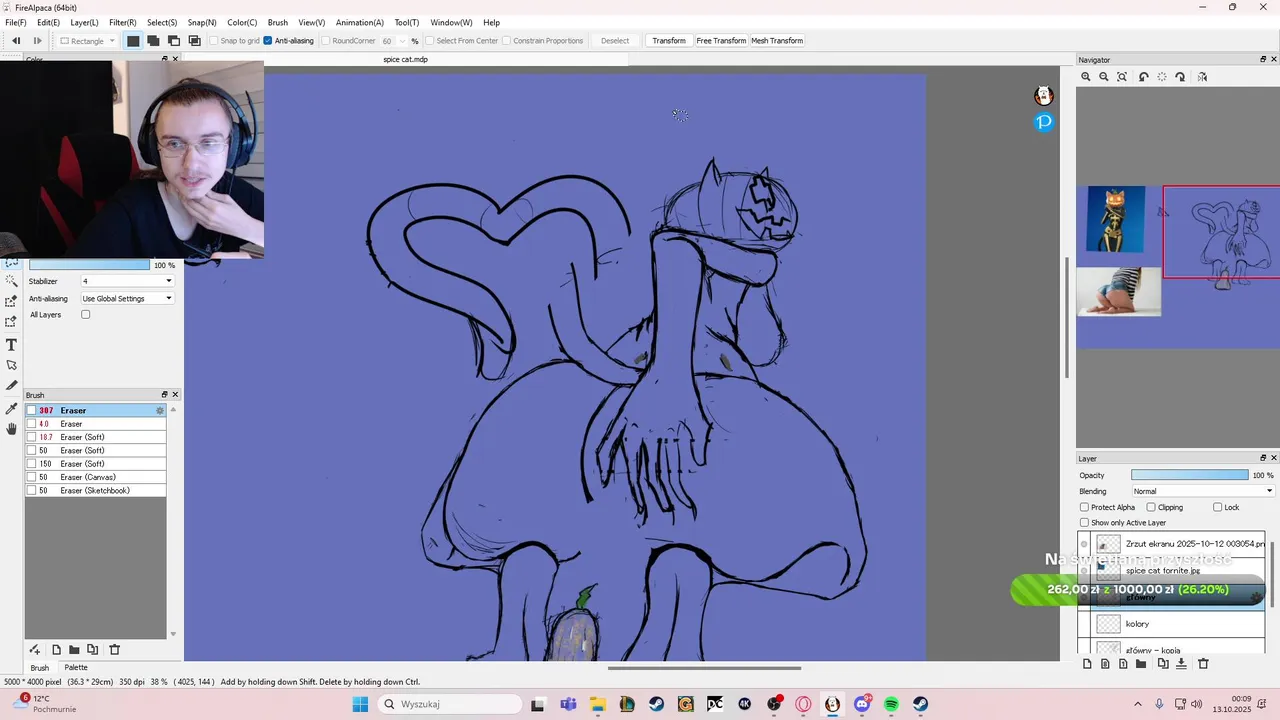Merge layer down using Layer panel icon

coord(1181,664)
